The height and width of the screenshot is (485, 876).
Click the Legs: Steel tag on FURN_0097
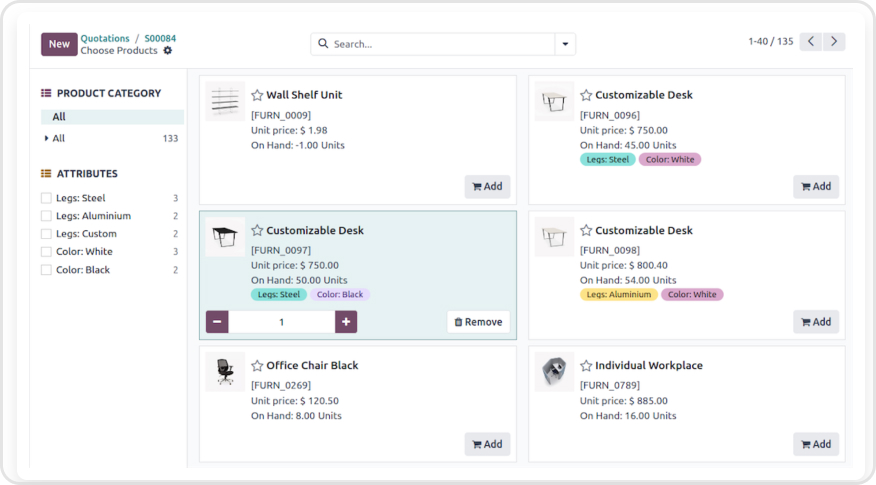[x=279, y=294]
